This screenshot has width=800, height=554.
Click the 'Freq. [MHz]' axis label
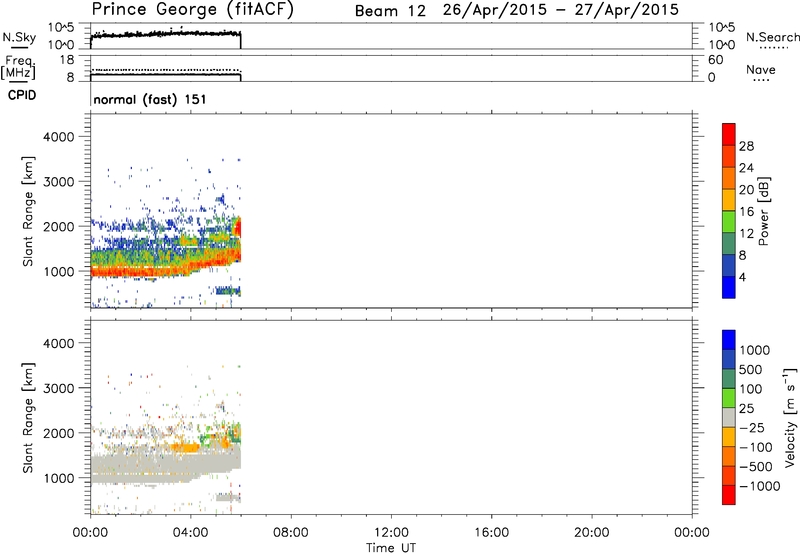(18, 68)
